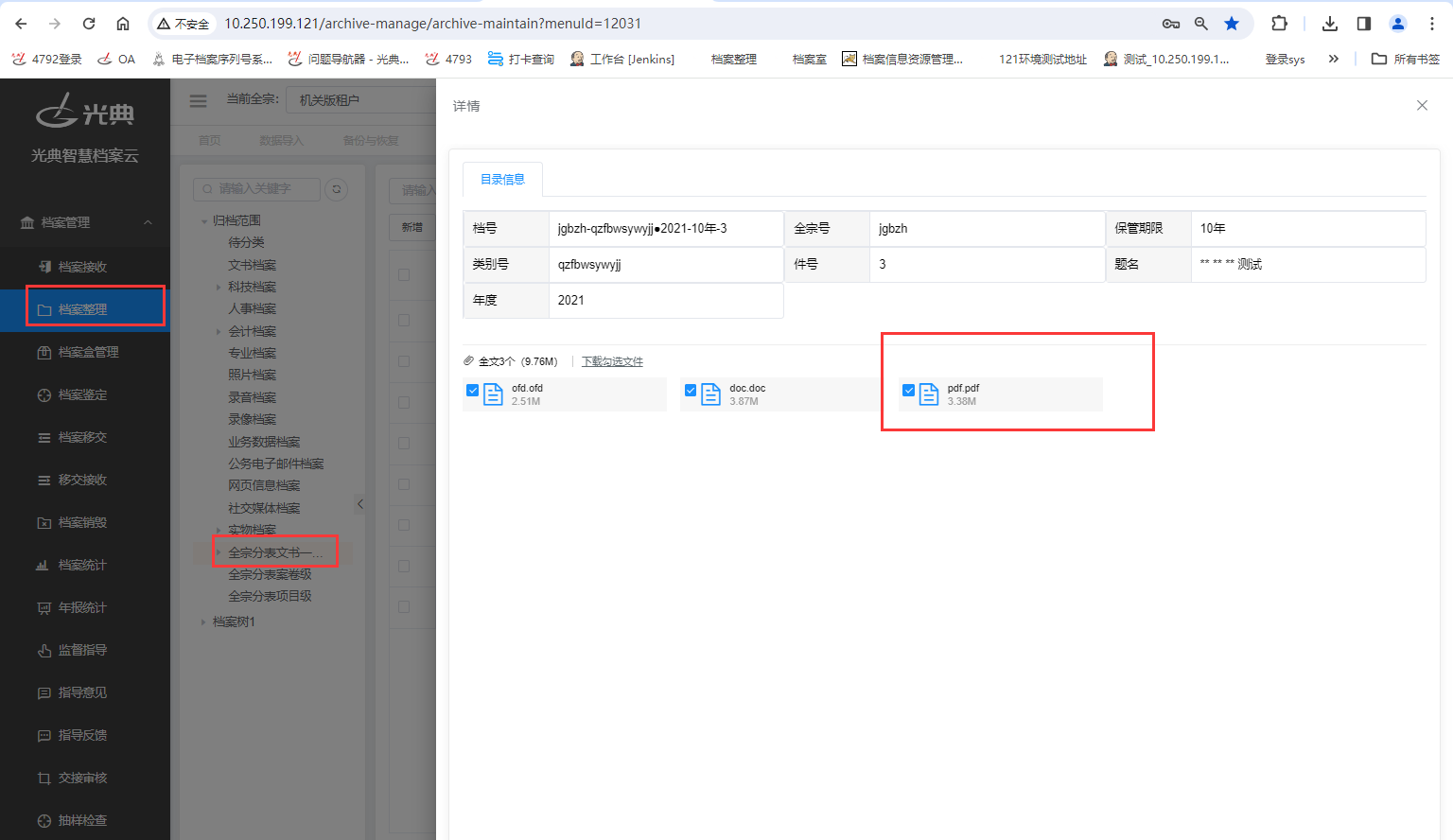Open 档案移交 in the sidebar

tap(84, 437)
